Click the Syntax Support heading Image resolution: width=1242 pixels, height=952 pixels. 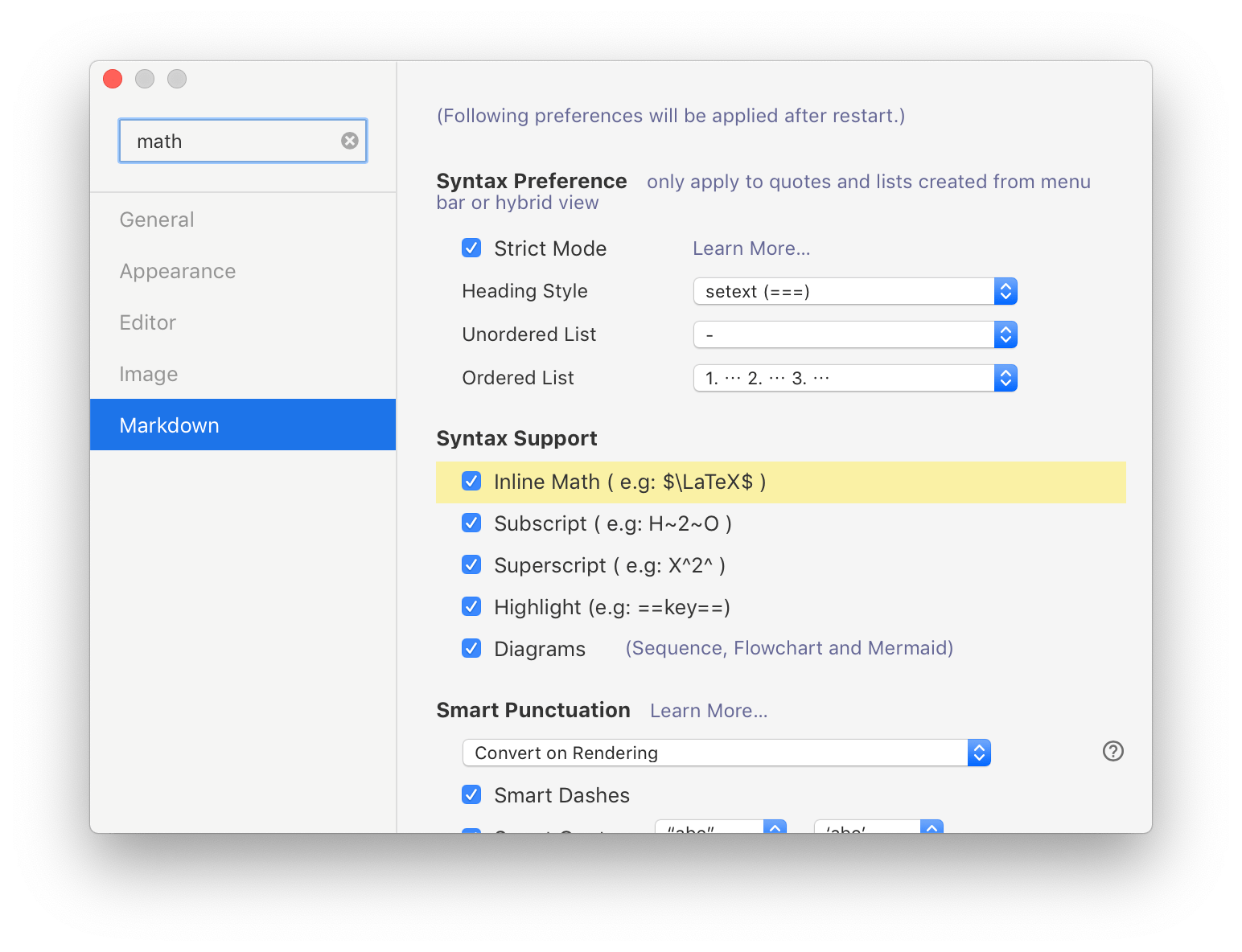516,438
